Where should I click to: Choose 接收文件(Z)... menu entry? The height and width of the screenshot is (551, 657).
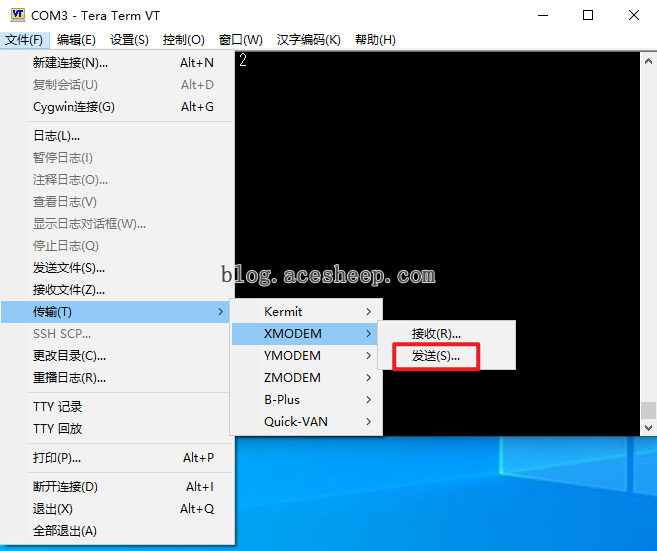click(117, 290)
